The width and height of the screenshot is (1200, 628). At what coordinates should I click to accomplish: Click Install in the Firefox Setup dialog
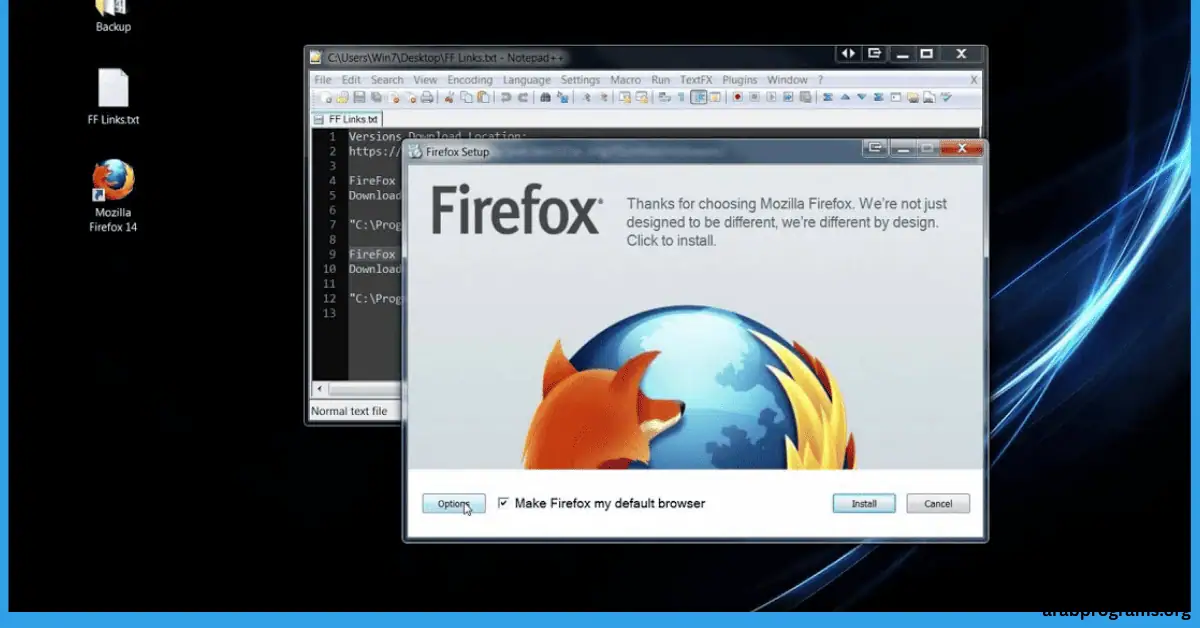(864, 504)
